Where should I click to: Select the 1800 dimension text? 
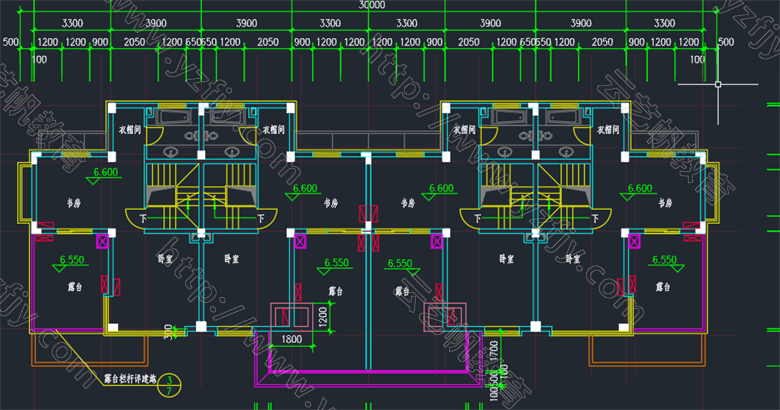tap(292, 339)
